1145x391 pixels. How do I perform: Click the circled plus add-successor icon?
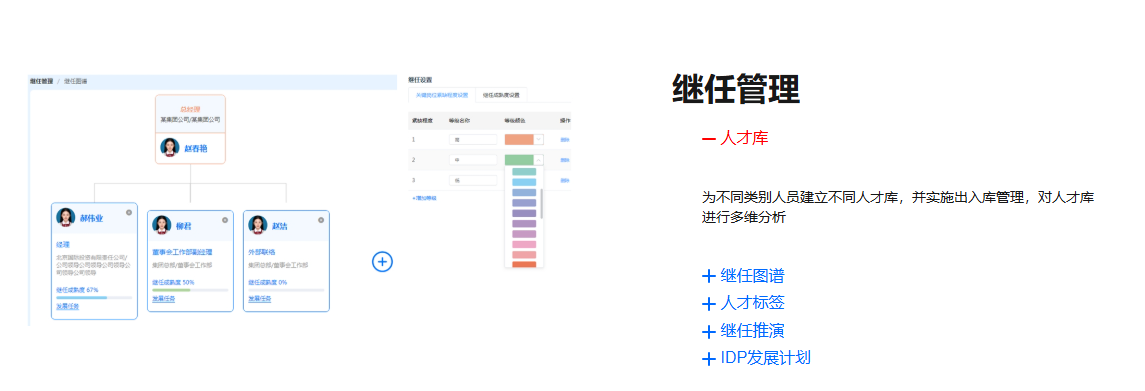coord(383,261)
